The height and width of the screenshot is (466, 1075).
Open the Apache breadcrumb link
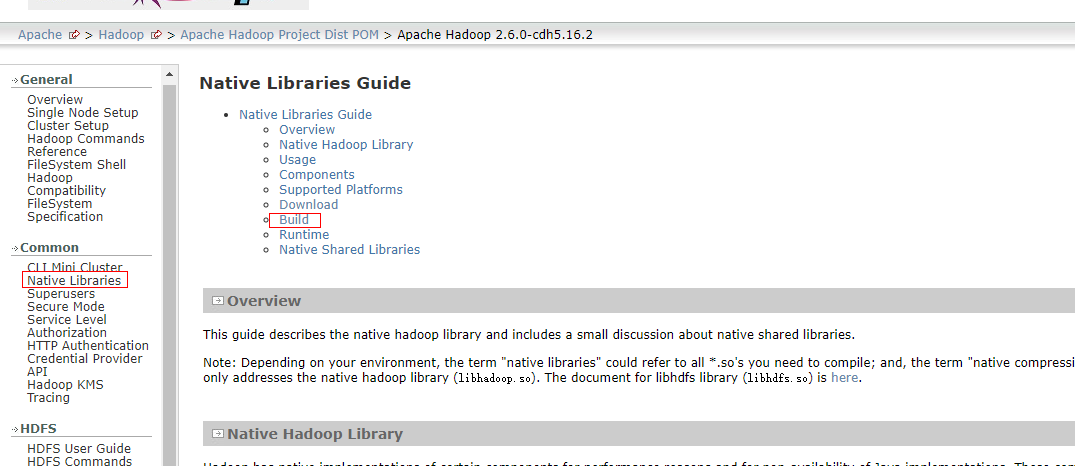click(x=40, y=34)
